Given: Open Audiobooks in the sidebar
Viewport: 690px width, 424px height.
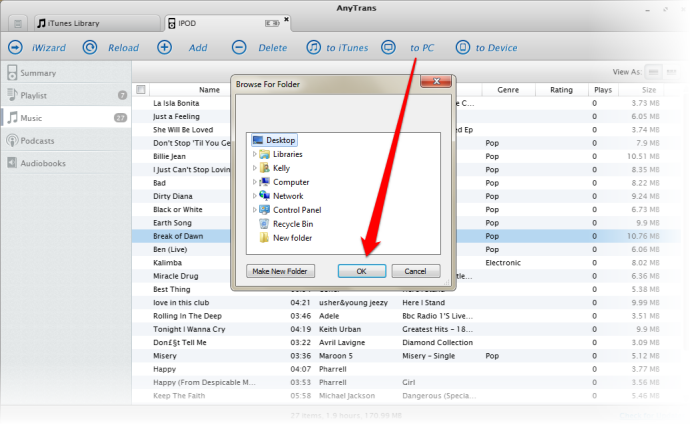Looking at the screenshot, I should [66, 163].
